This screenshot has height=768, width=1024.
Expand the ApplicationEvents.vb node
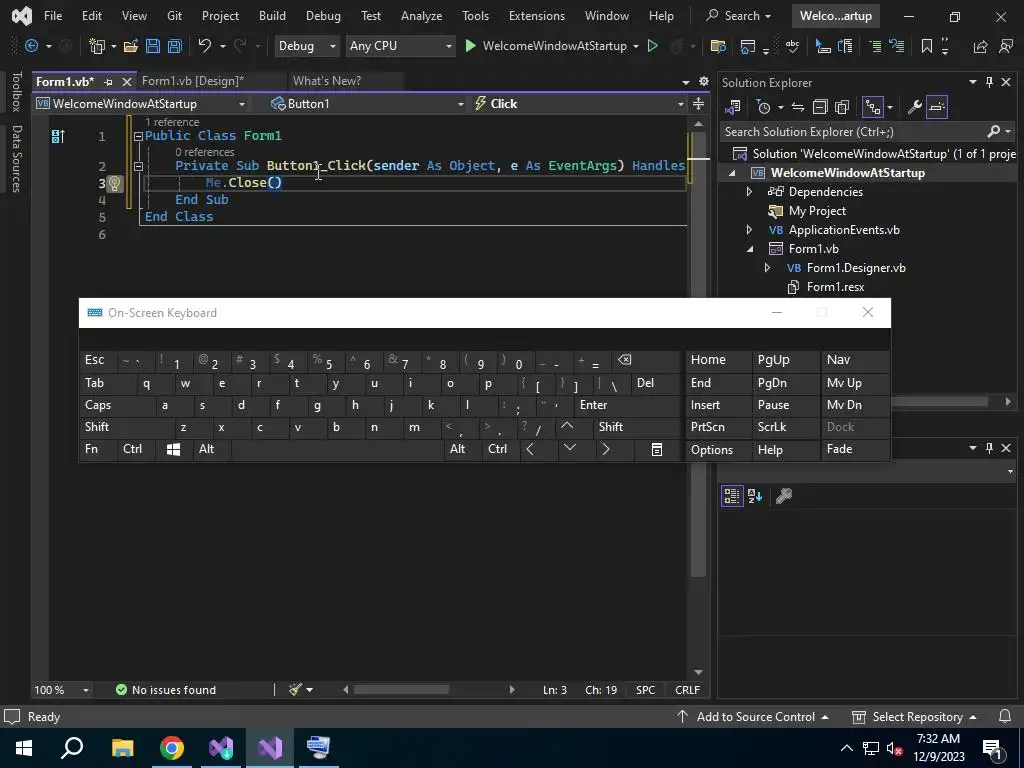[749, 230]
